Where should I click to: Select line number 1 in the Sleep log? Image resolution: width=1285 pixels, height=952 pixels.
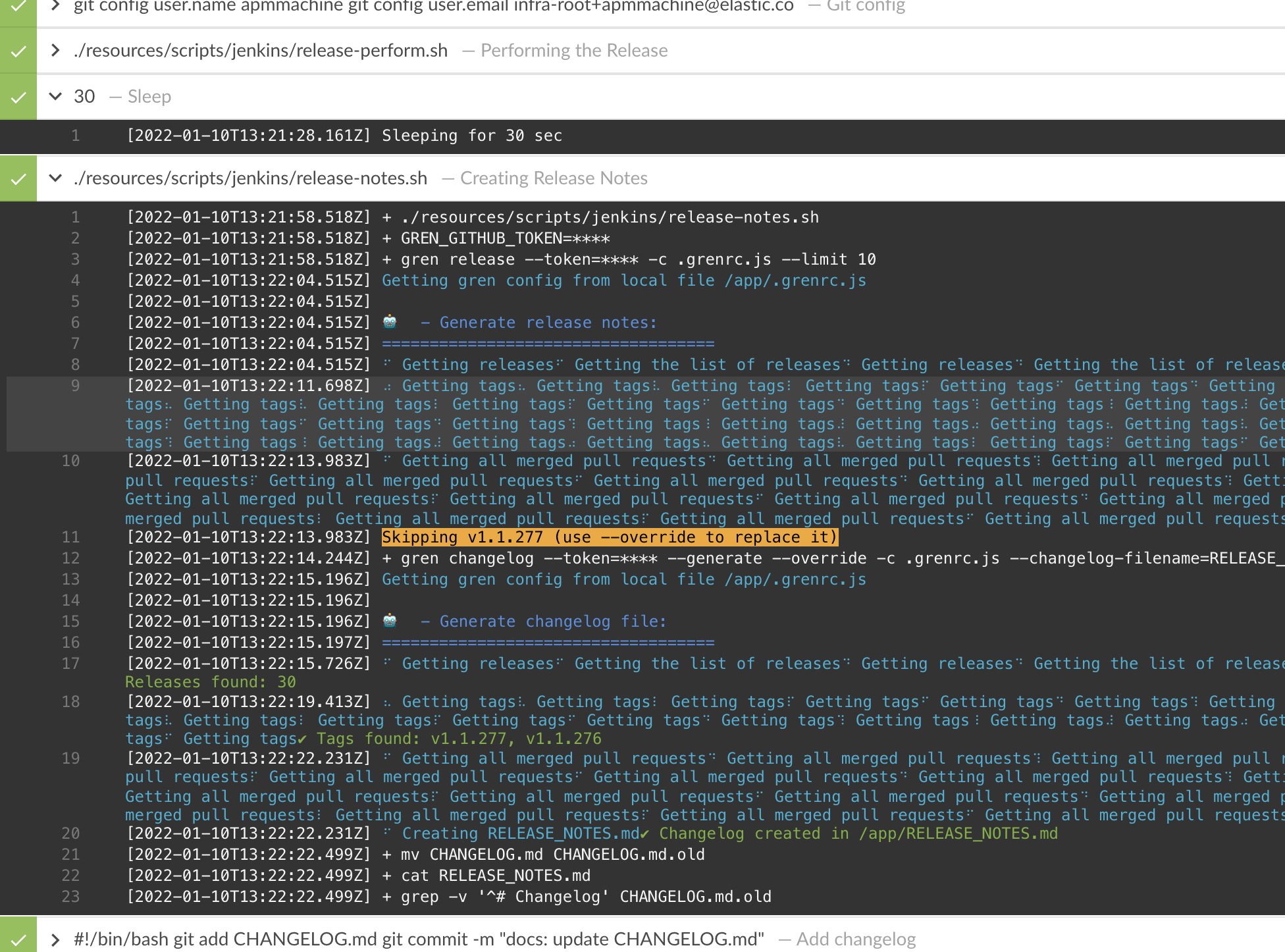coord(75,136)
